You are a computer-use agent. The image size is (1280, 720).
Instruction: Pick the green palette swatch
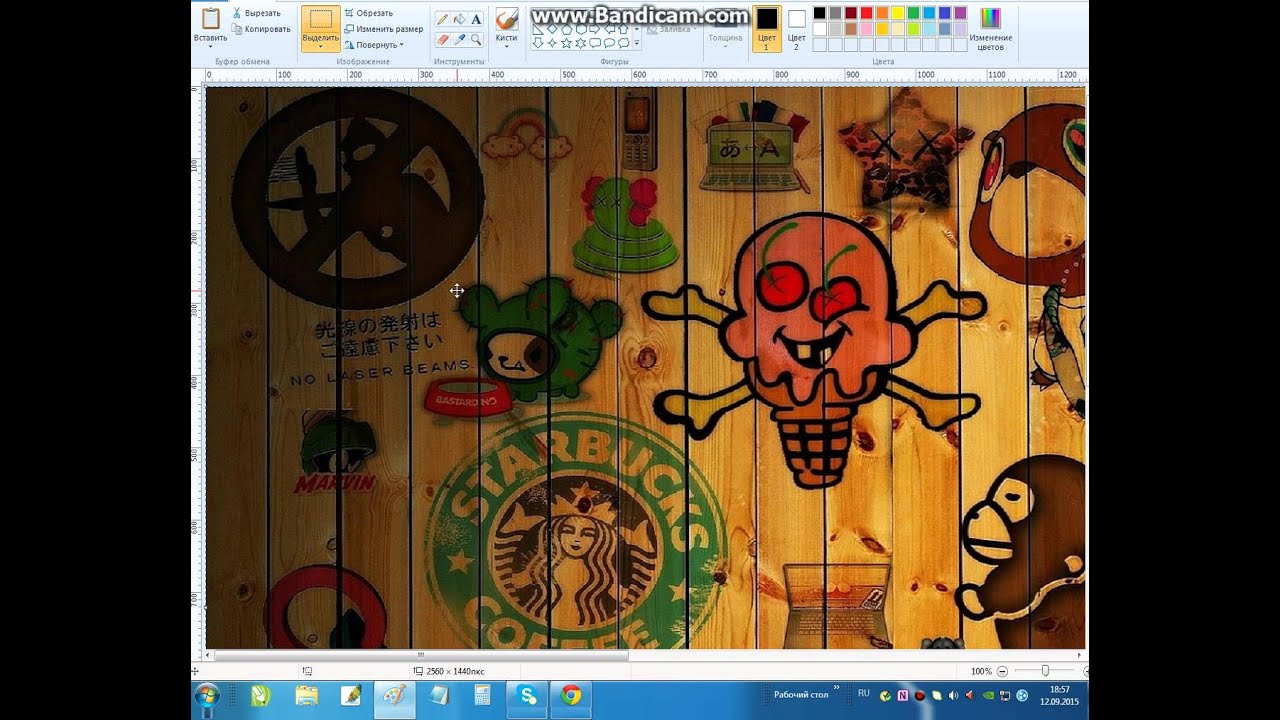(913, 13)
